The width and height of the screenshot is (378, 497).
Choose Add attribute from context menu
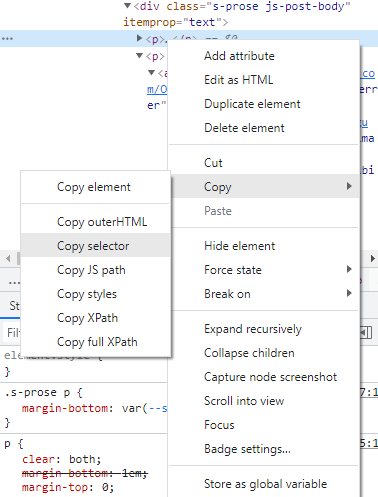click(x=239, y=56)
